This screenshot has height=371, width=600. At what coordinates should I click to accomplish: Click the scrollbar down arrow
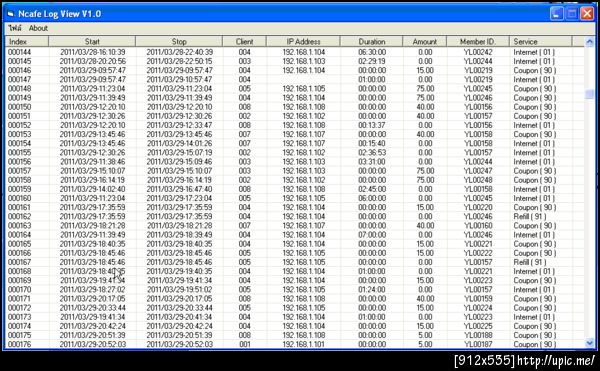click(589, 343)
